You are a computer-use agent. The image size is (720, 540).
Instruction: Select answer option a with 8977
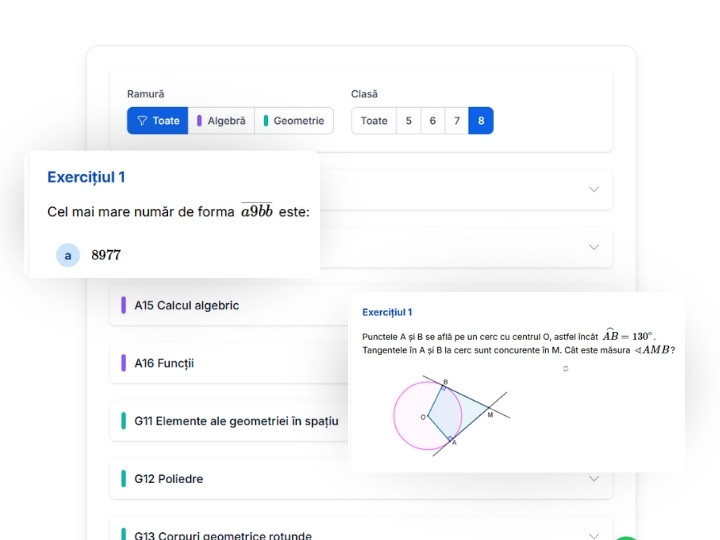click(68, 255)
